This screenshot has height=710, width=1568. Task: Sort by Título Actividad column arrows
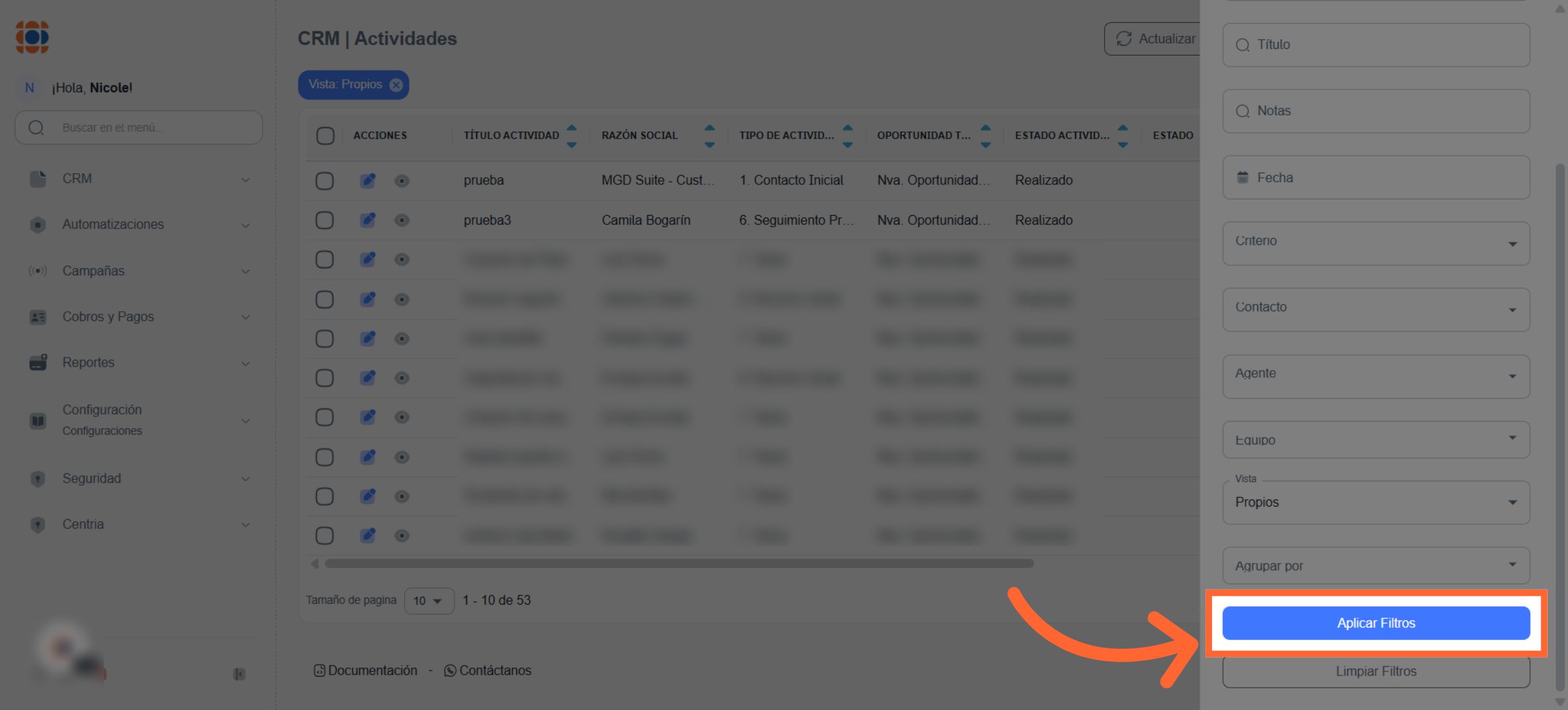pyautogui.click(x=572, y=135)
